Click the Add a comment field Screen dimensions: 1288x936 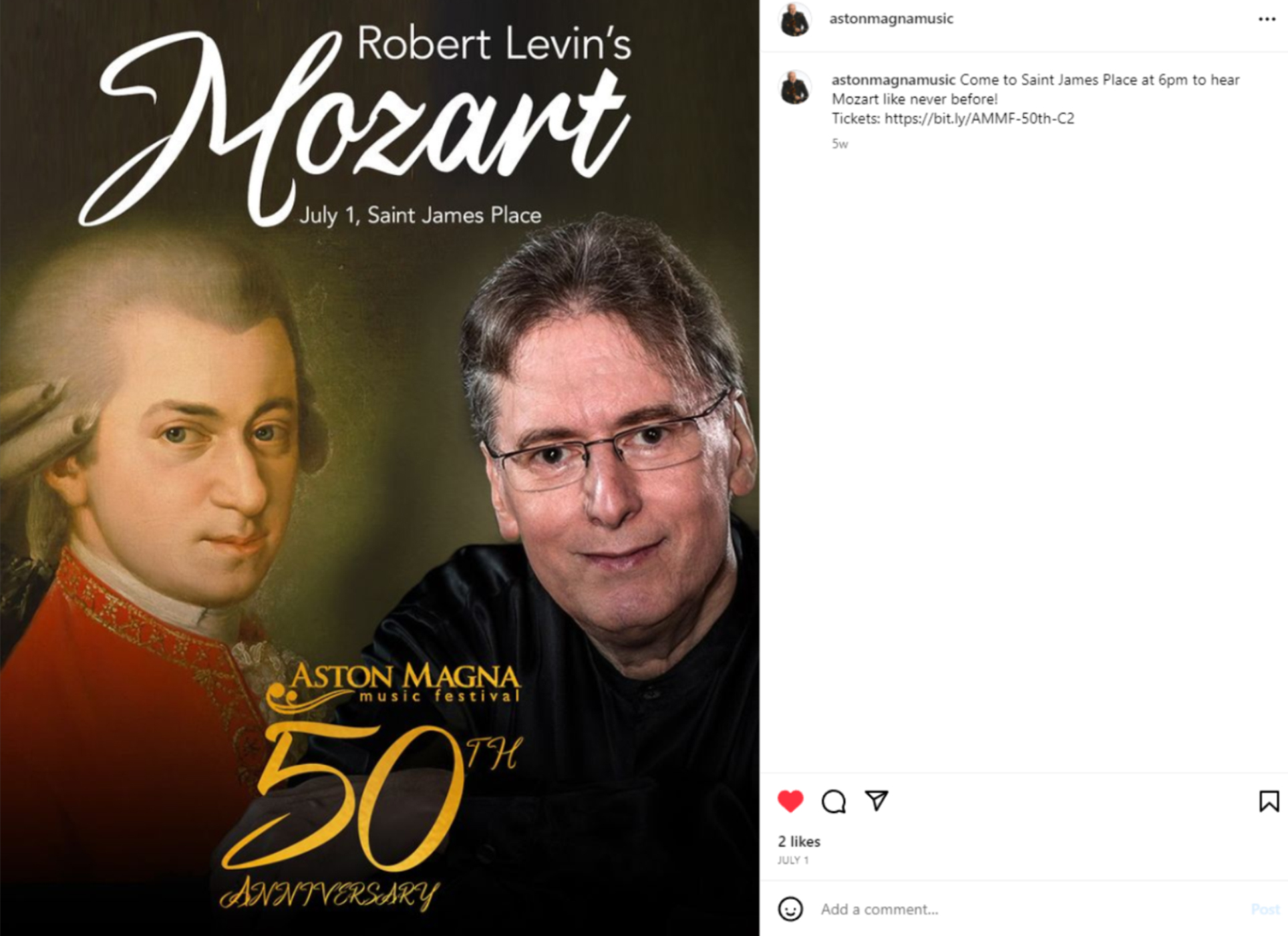click(x=1029, y=909)
